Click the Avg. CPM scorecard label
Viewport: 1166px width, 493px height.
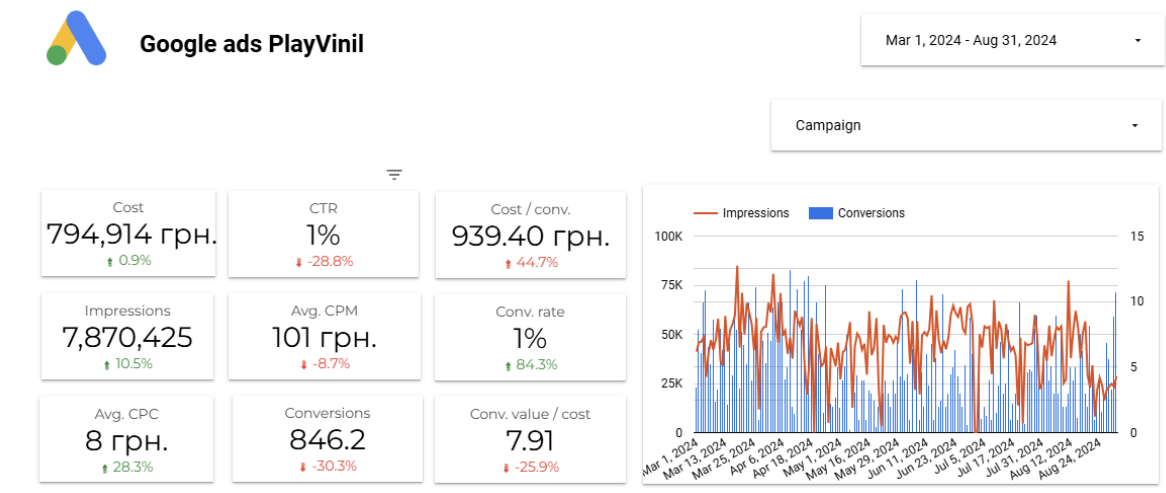tap(323, 312)
